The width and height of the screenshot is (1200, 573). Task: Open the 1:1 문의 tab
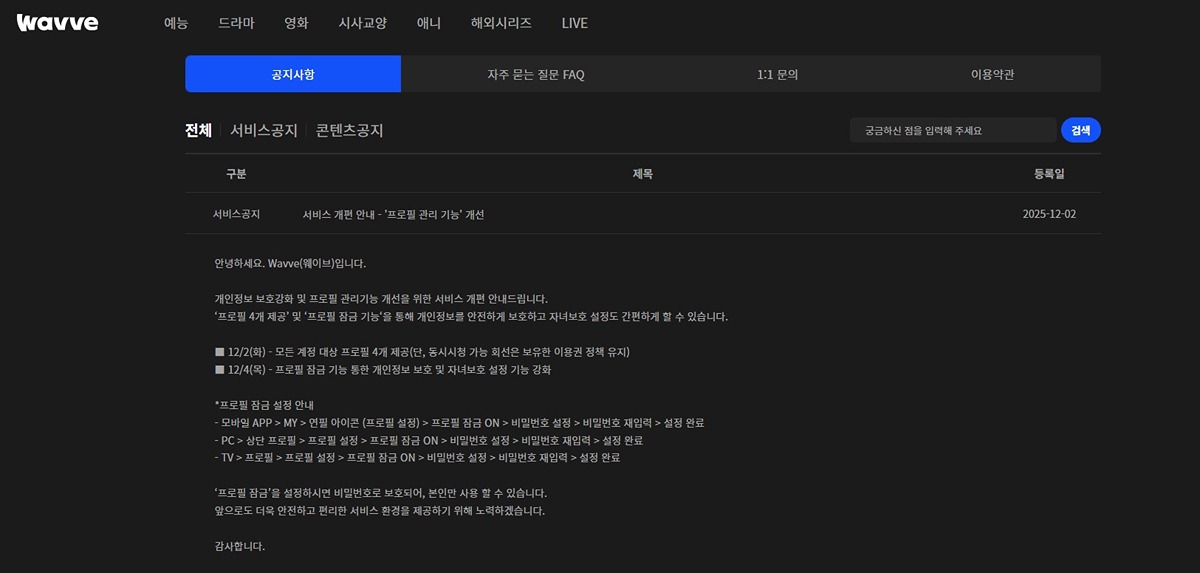click(x=777, y=74)
